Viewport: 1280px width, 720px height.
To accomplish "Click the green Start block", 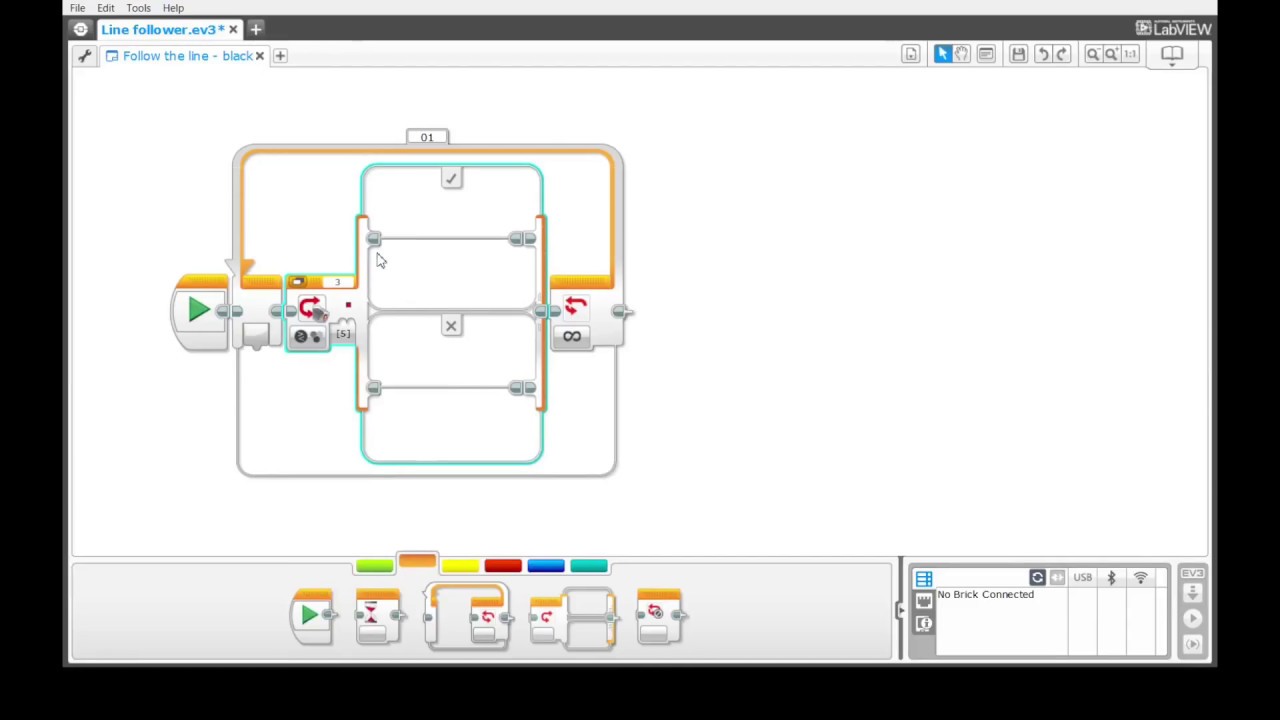I will tap(199, 310).
